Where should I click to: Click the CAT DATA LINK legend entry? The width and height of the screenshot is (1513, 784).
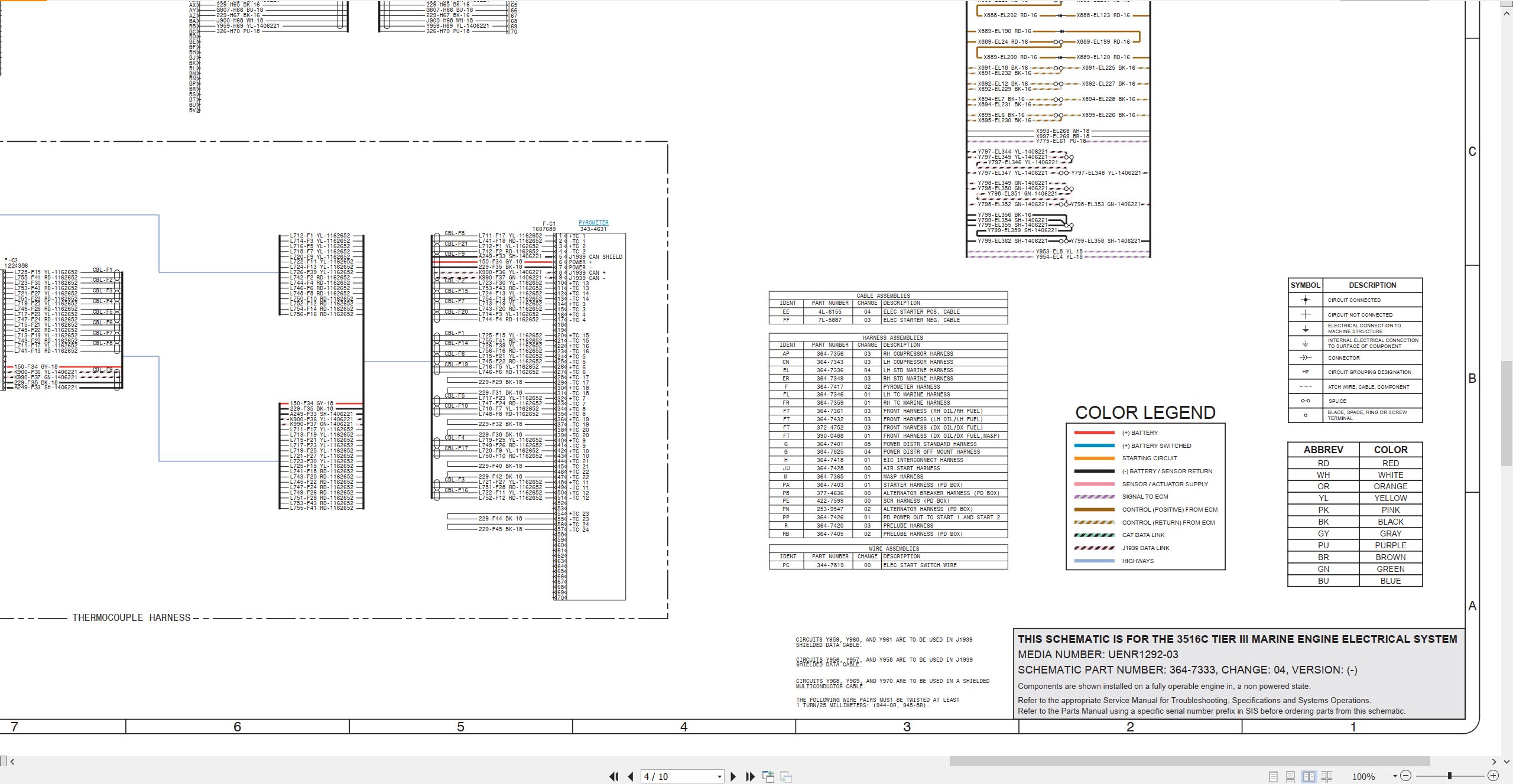coord(1143,535)
